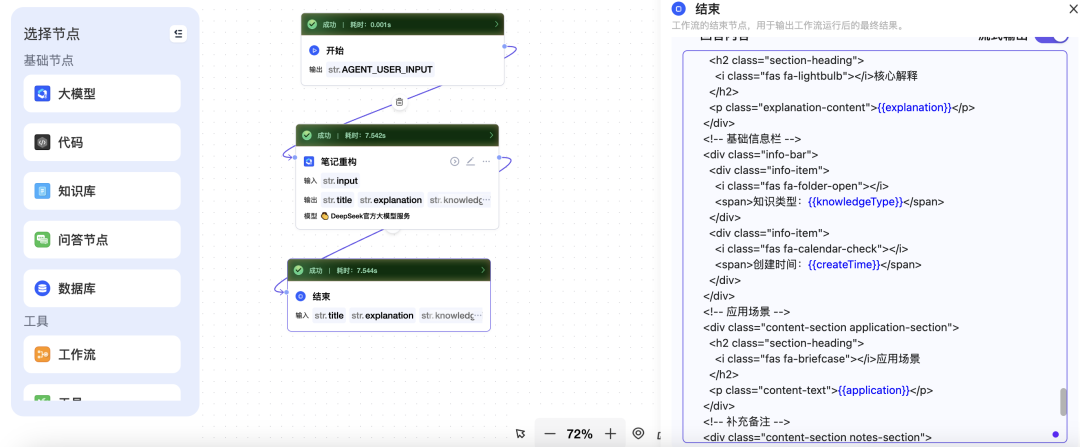Click the {{explanation}} variable in the editor
Screen dimensions: 1080x447
click(x=915, y=107)
